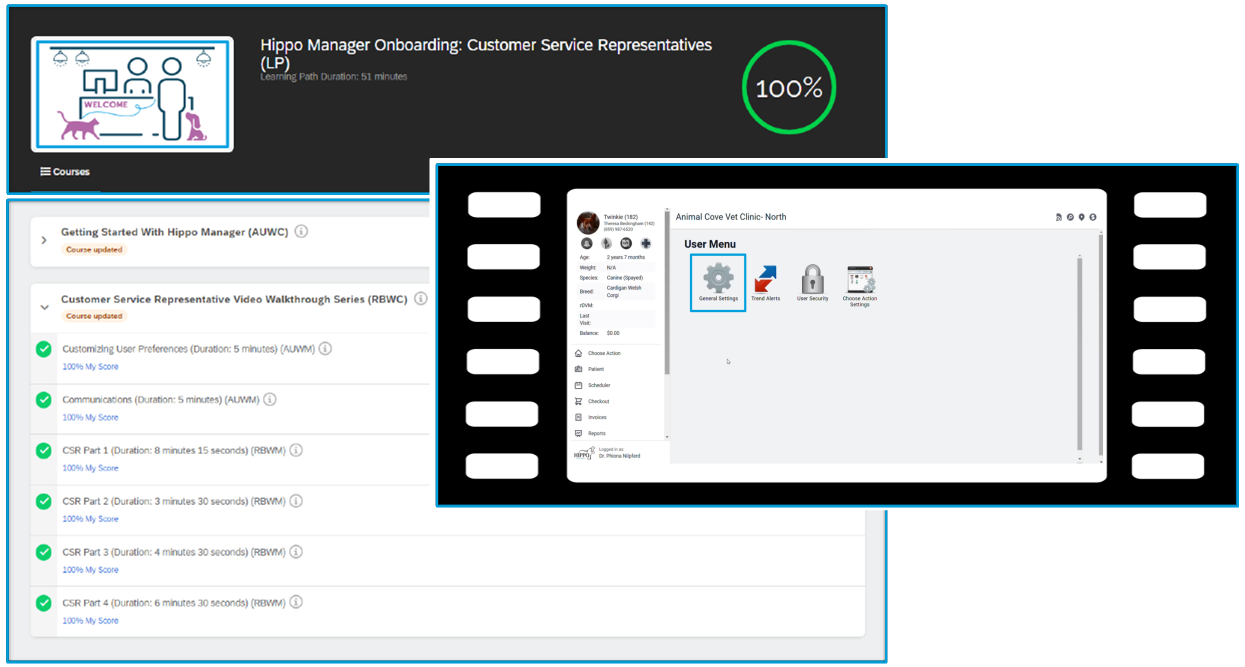Select Patient in the Hippo sidebar
1245x667 pixels.
coord(590,369)
